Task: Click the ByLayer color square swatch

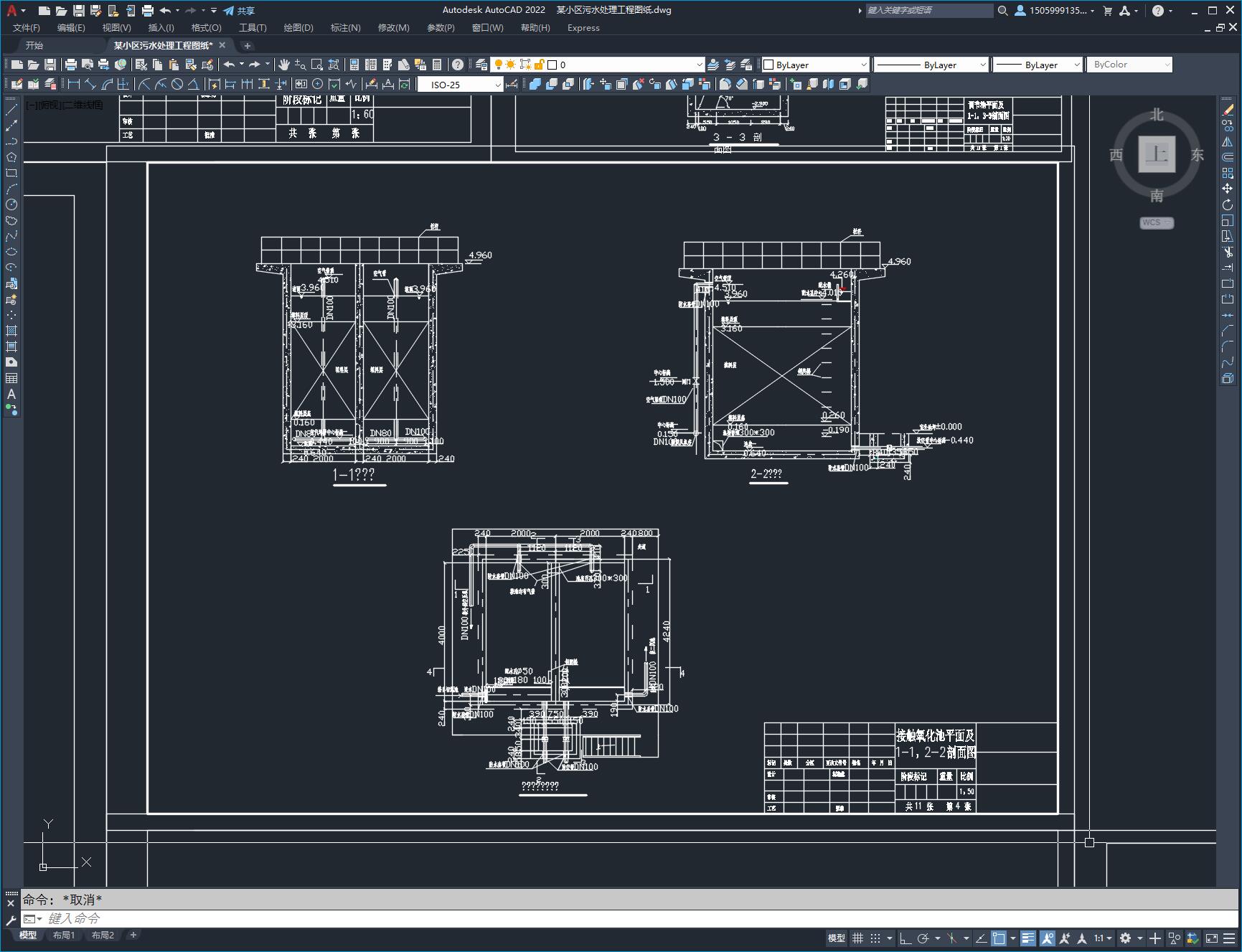Action: click(x=768, y=65)
